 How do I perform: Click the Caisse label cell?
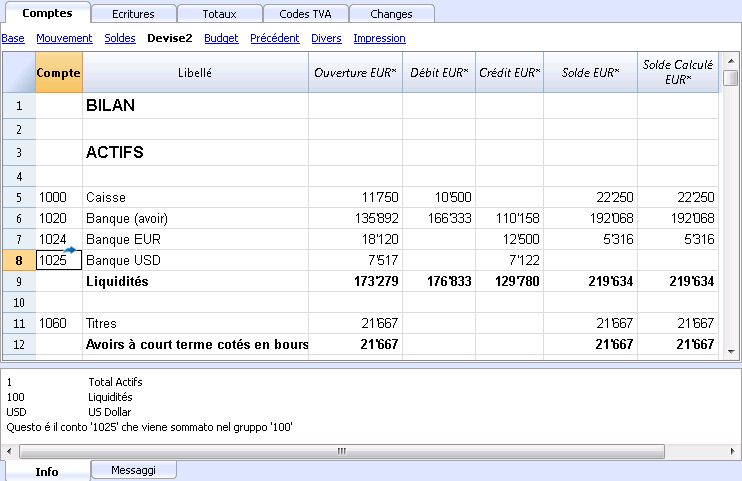coord(195,197)
